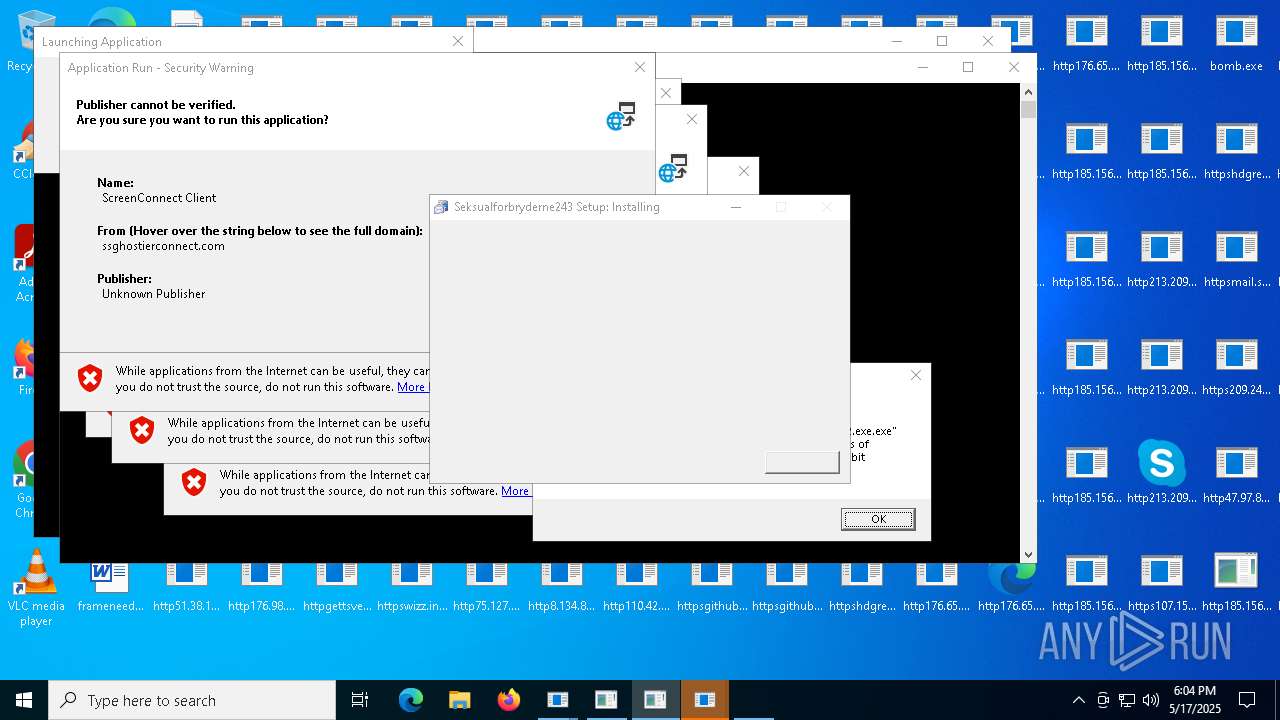Select the httpswizz.in... desktop shortcut
The width and height of the screenshot is (1280, 720).
click(412, 584)
